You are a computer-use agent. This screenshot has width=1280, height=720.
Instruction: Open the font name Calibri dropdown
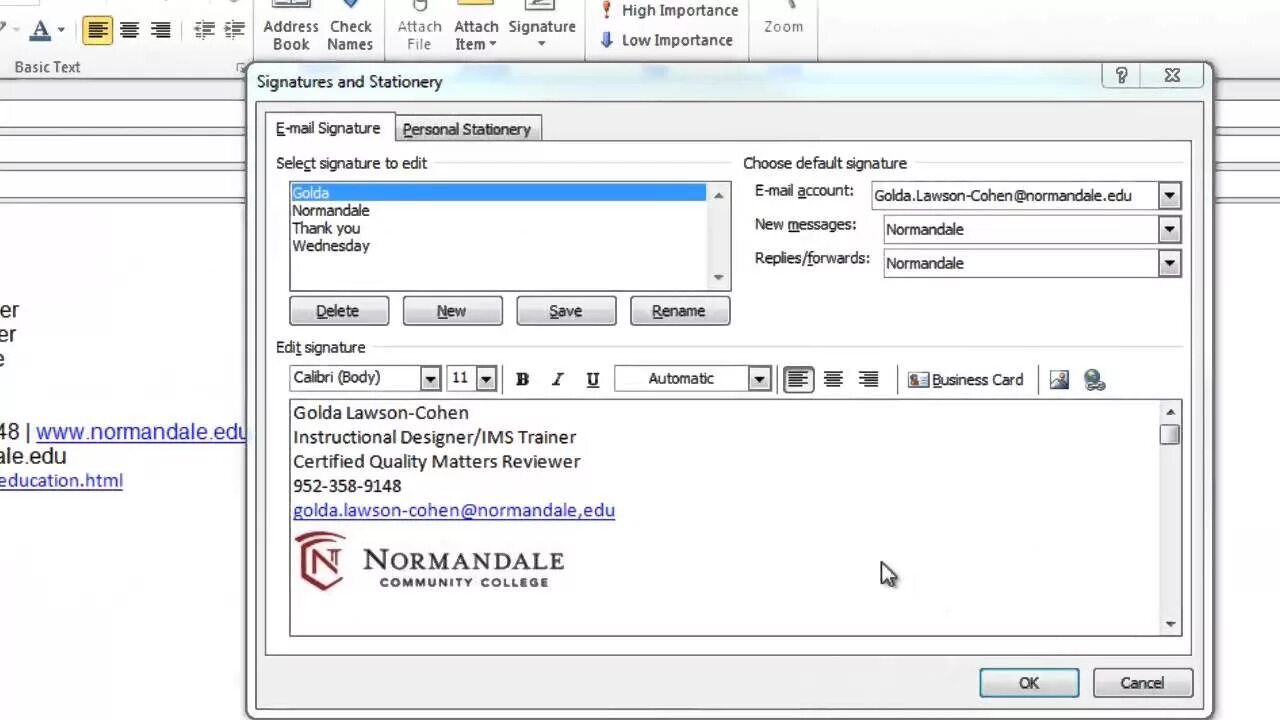click(x=430, y=379)
